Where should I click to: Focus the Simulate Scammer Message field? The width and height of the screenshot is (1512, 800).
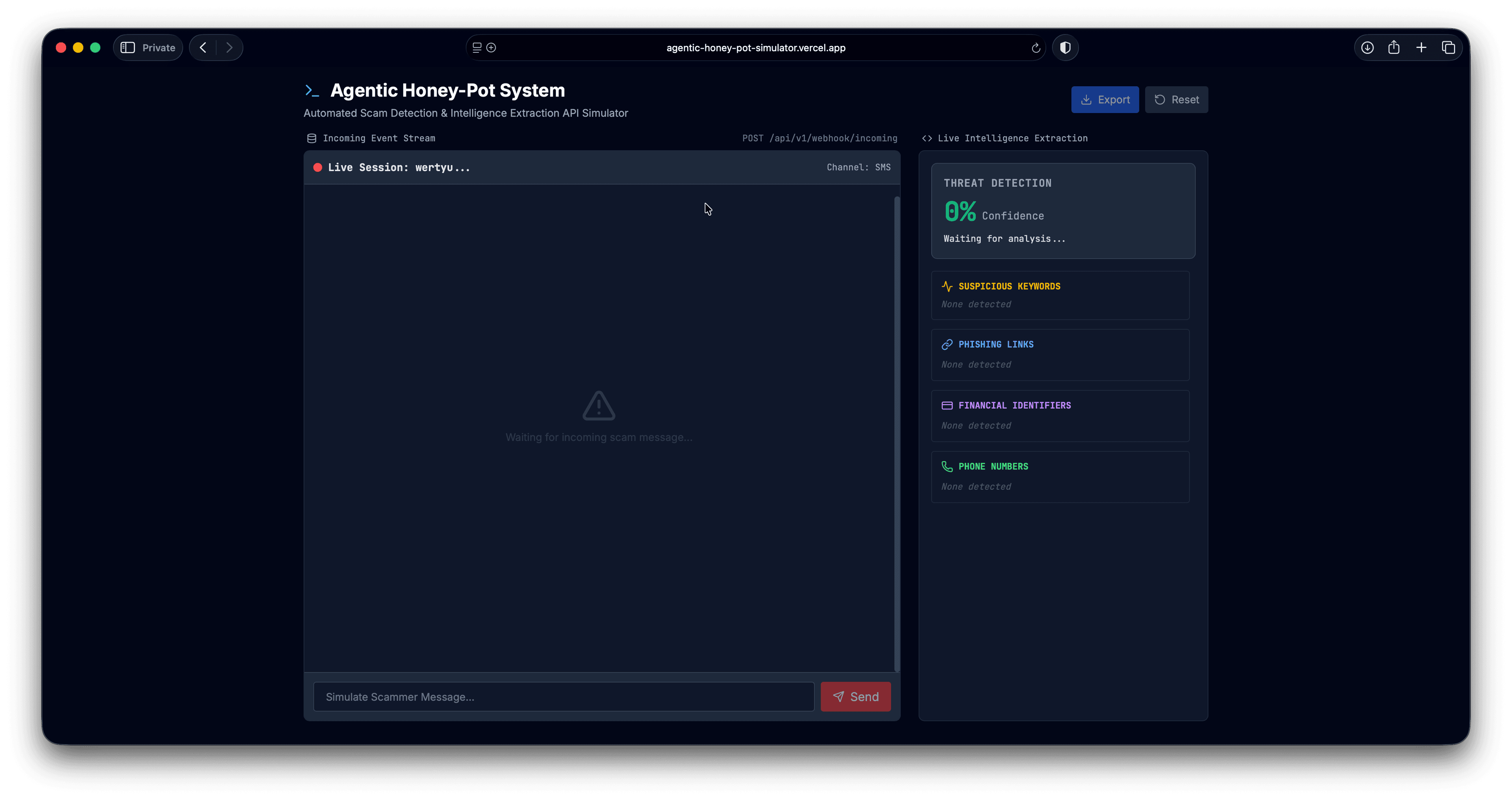pos(563,697)
